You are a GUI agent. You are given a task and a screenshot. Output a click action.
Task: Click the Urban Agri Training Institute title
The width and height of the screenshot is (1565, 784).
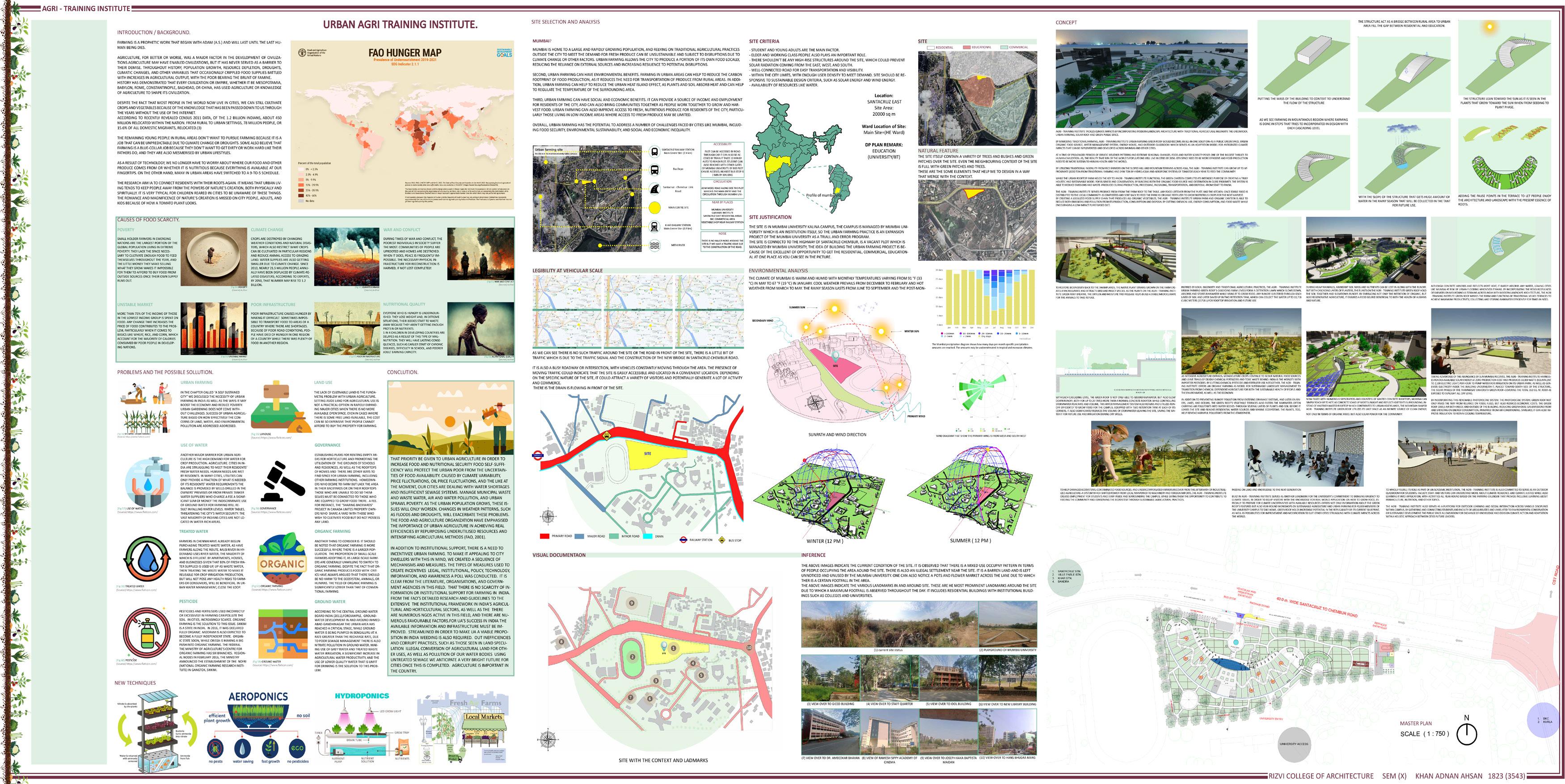(400, 25)
